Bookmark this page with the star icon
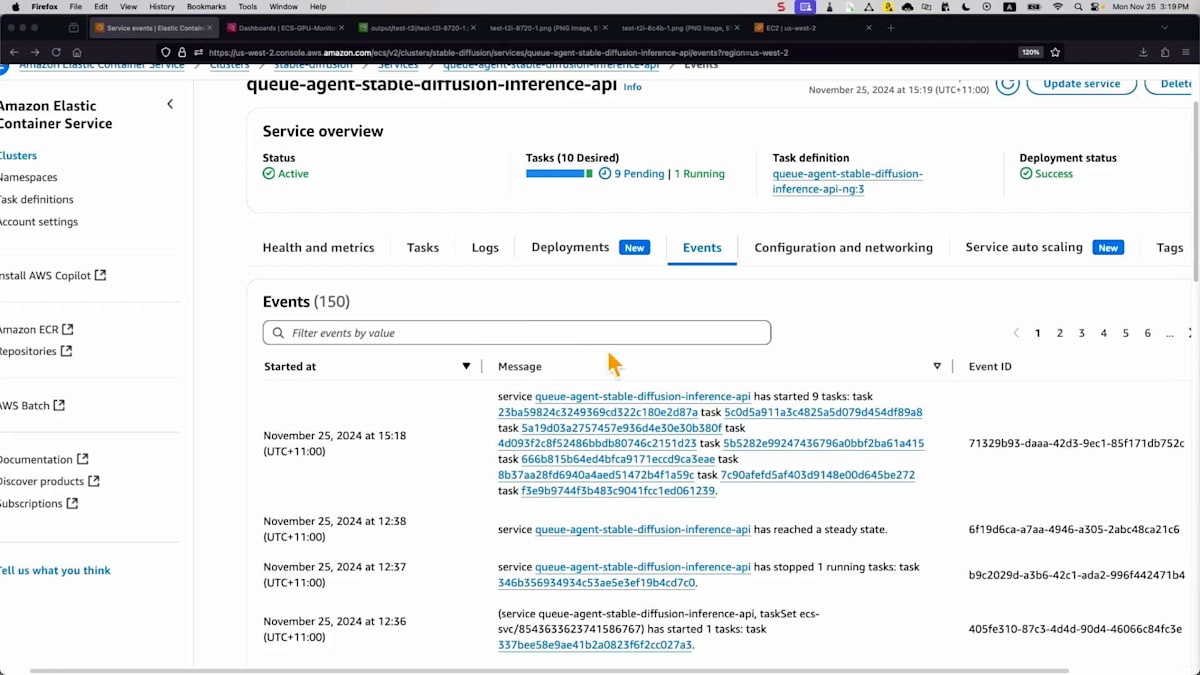This screenshot has width=1200, height=675. coord(1055,52)
